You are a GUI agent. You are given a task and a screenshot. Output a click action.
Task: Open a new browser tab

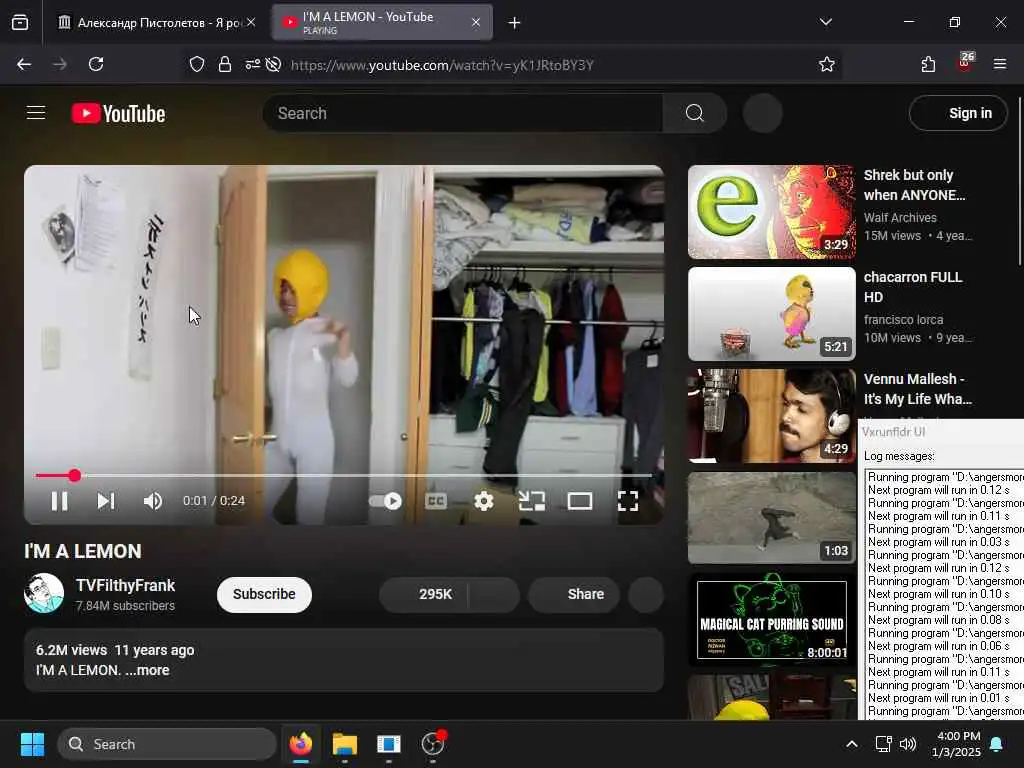click(514, 23)
